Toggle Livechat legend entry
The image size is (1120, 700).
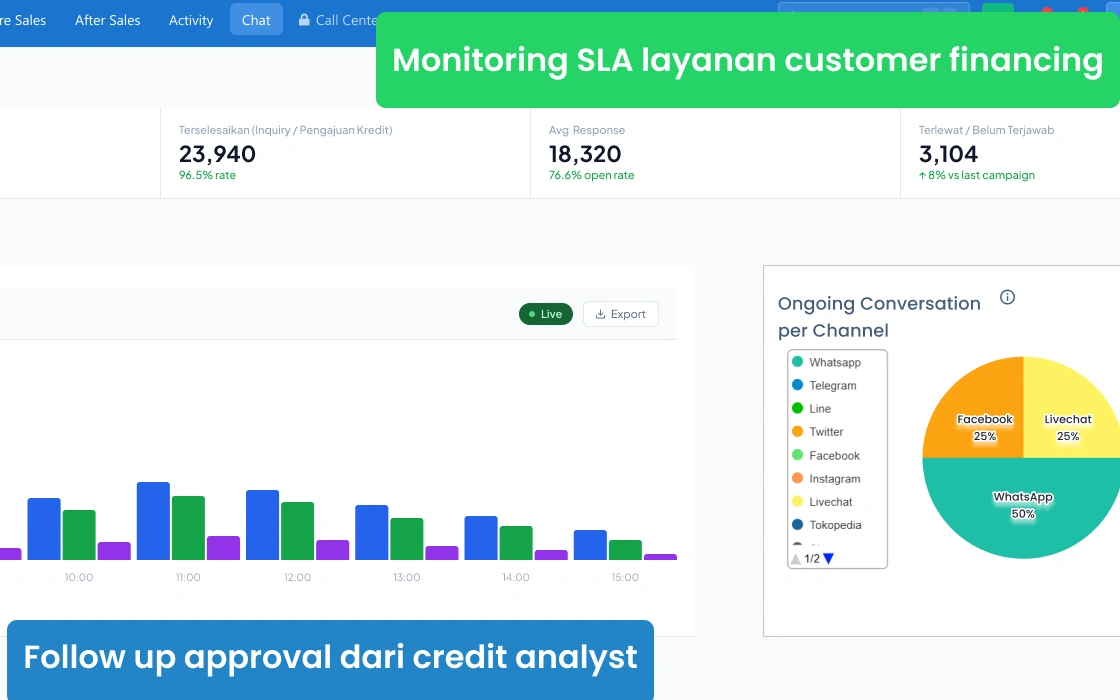822,502
